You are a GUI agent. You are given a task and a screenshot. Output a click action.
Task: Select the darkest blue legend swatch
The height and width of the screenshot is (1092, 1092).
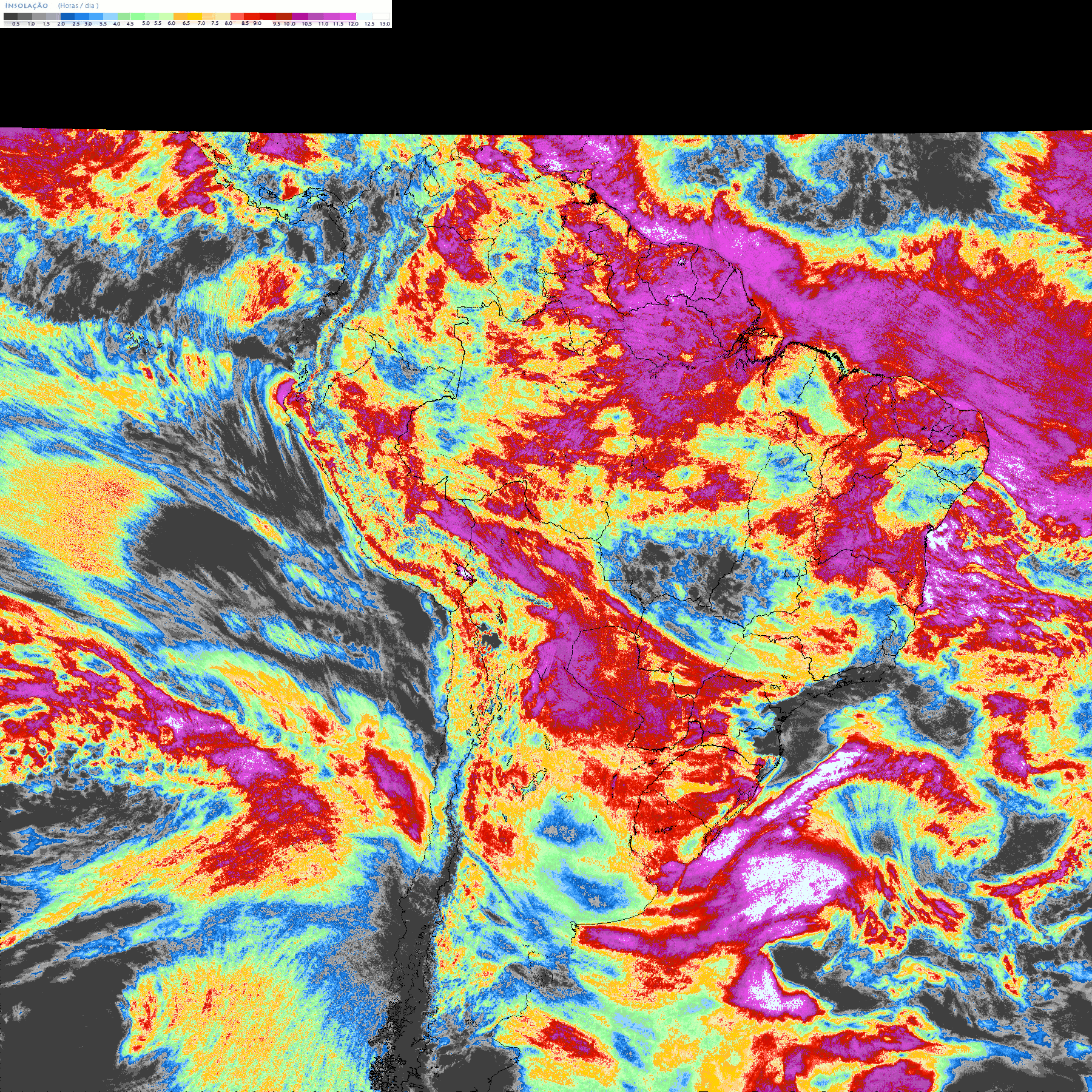67,16
